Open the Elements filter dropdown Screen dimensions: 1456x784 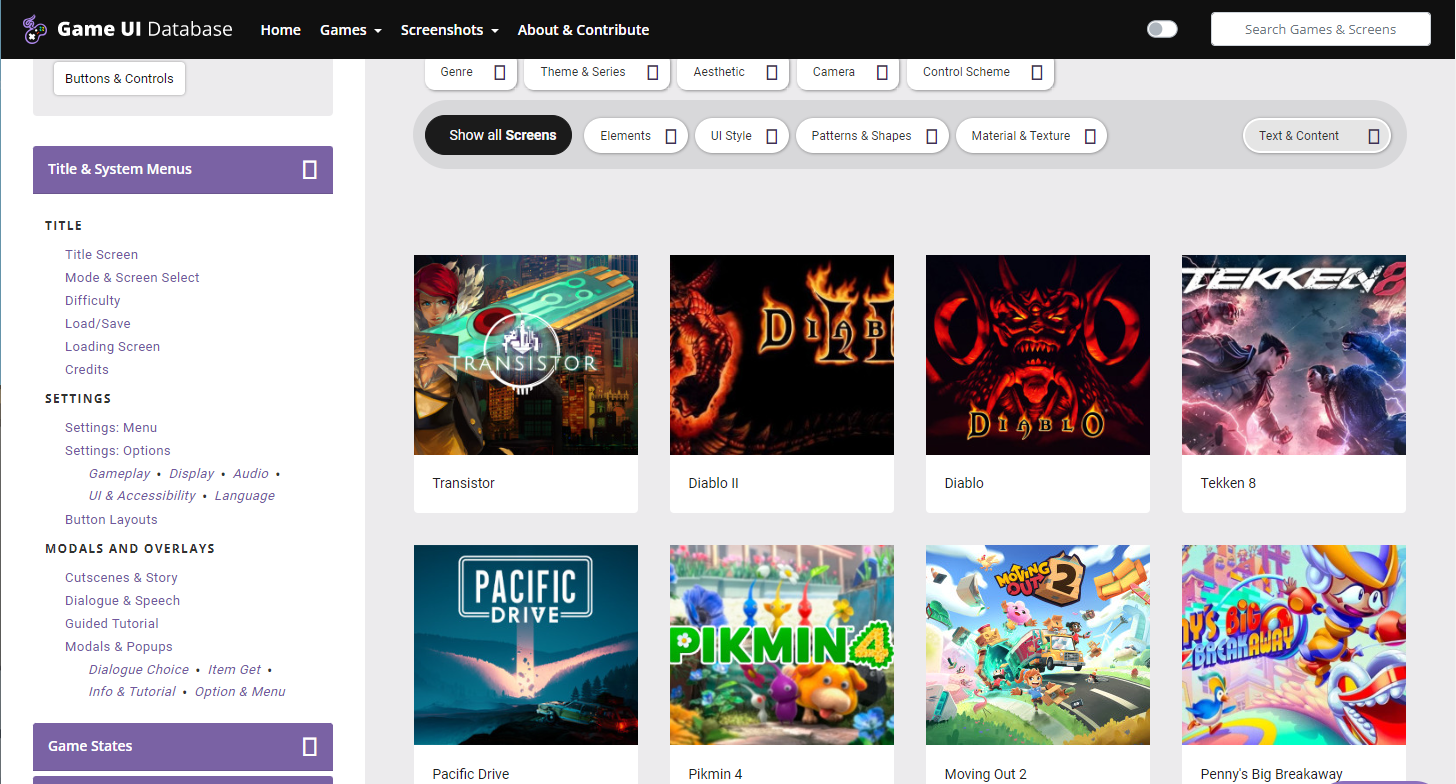(636, 136)
